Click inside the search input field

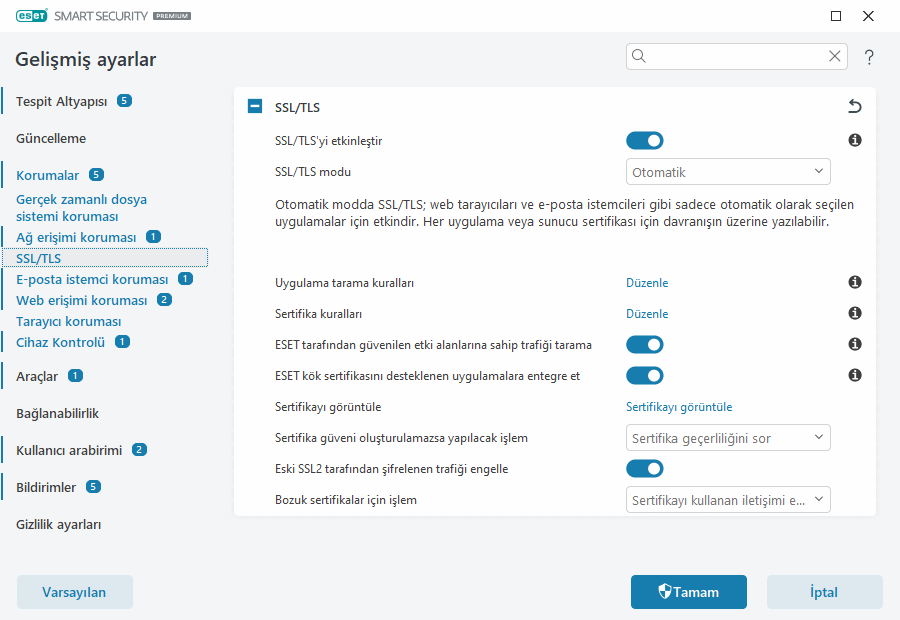730,56
